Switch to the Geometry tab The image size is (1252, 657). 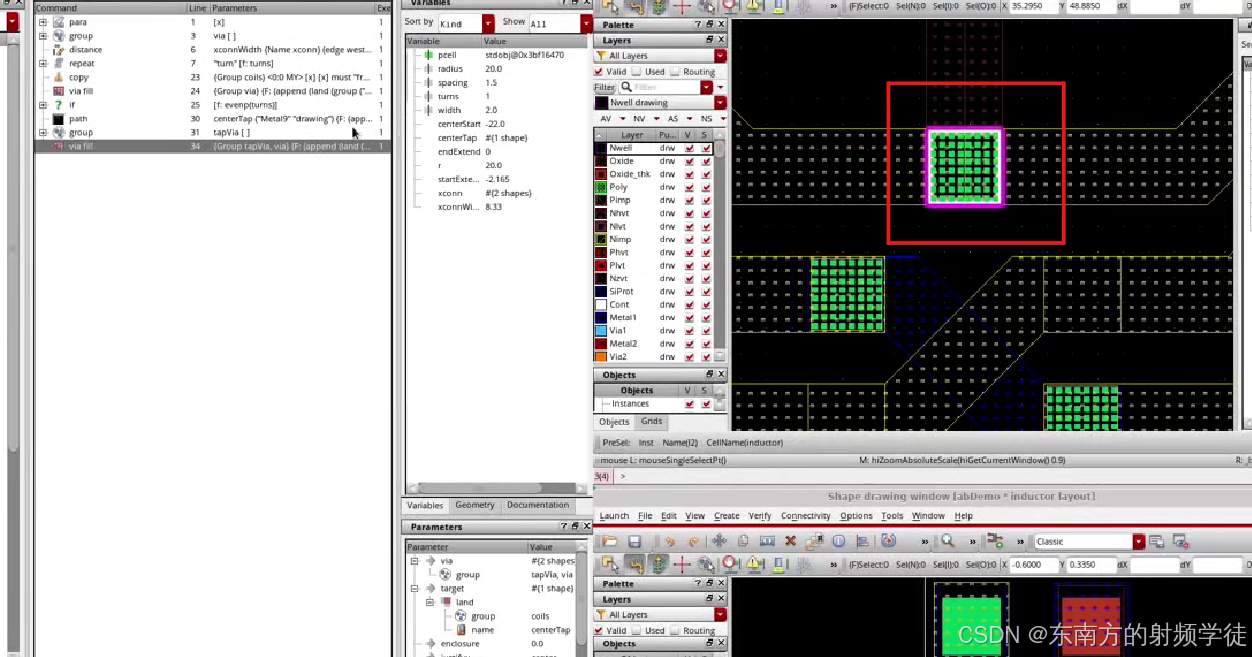coord(475,505)
